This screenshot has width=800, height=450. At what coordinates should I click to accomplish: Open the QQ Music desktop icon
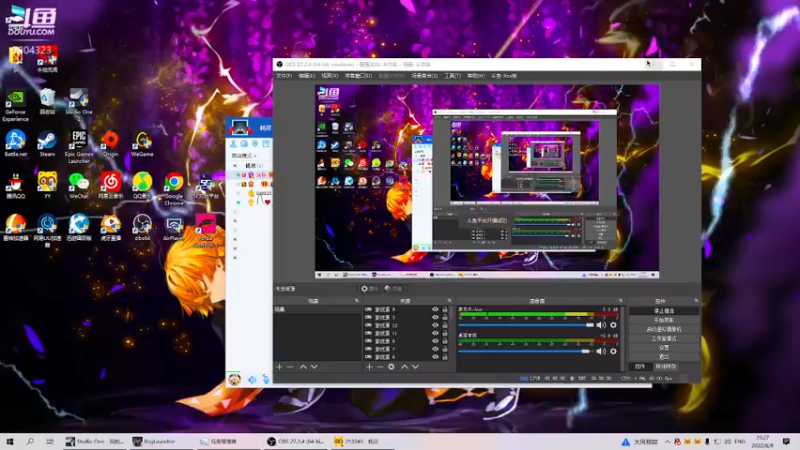[142, 185]
